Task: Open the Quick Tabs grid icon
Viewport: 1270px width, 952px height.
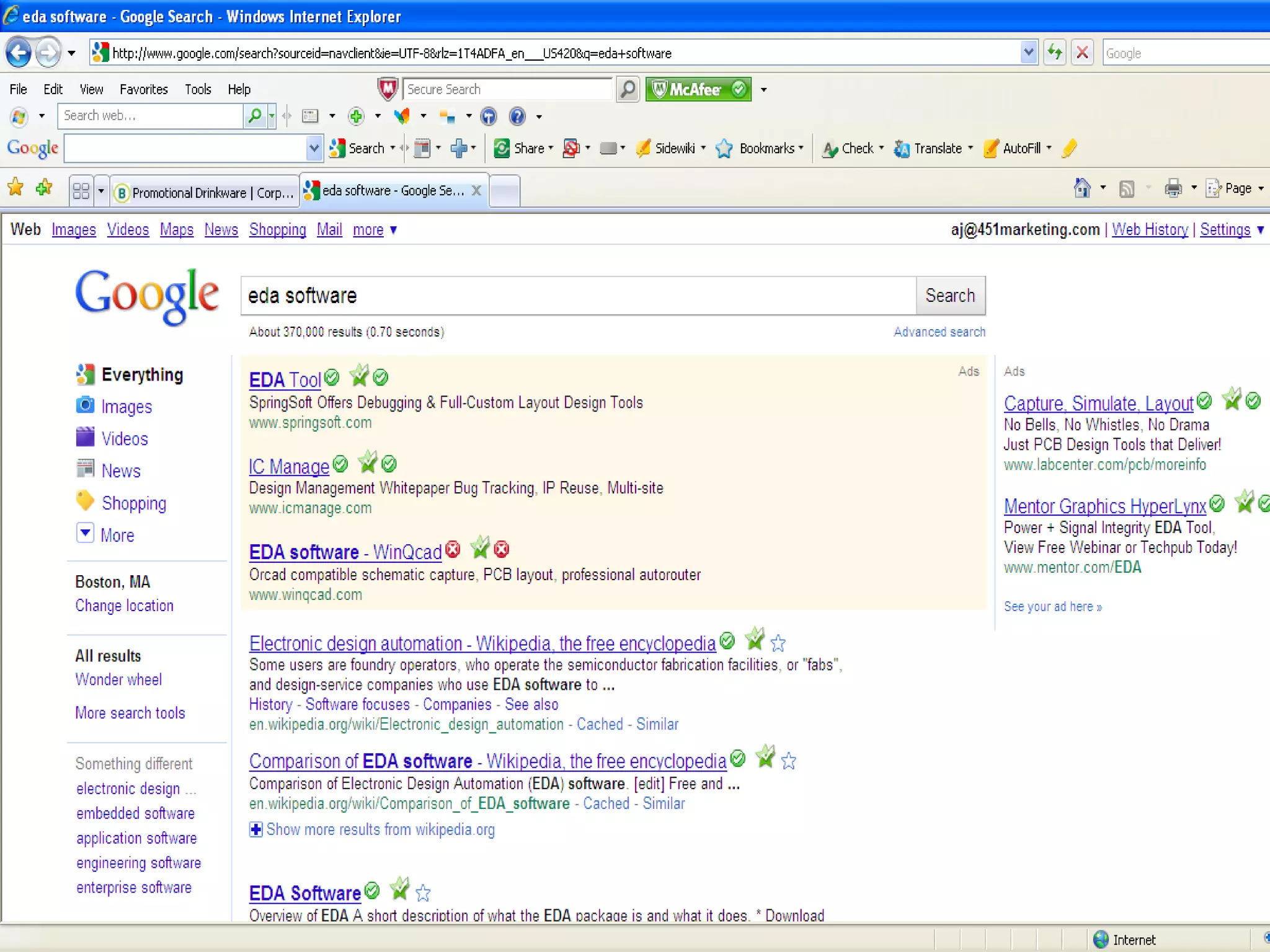Action: (x=81, y=191)
